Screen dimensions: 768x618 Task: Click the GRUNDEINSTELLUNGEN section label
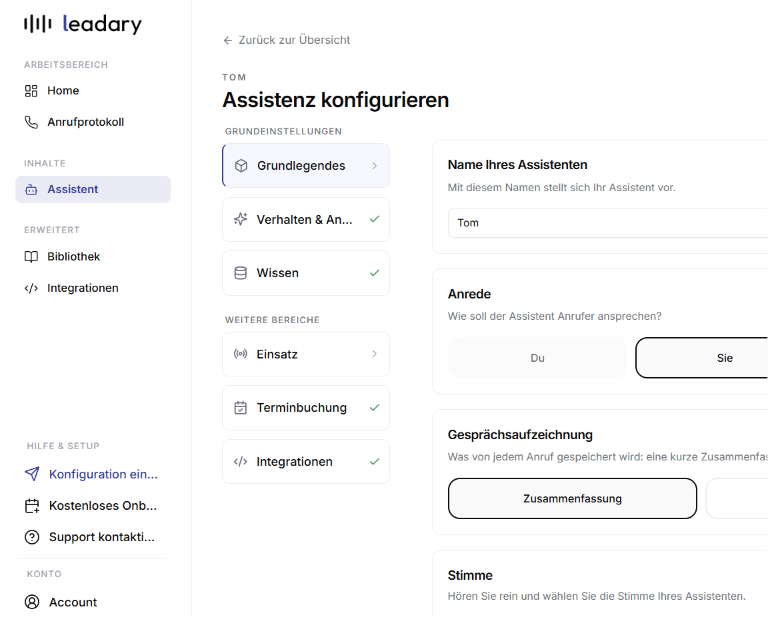point(283,131)
